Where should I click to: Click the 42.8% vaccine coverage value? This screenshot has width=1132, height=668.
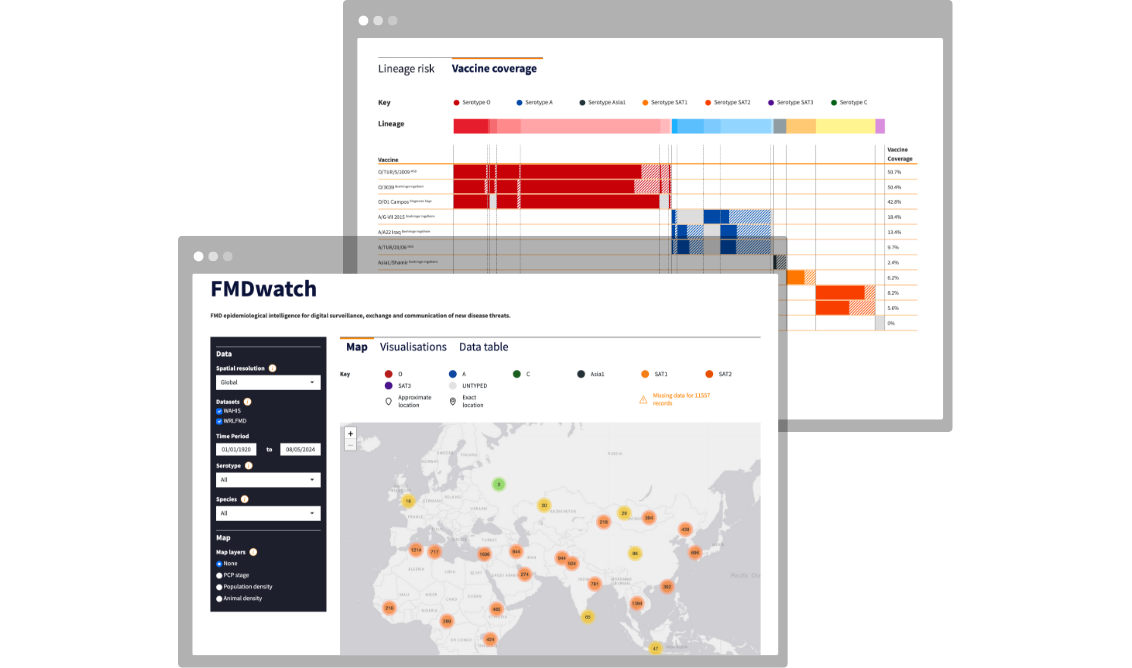894,202
